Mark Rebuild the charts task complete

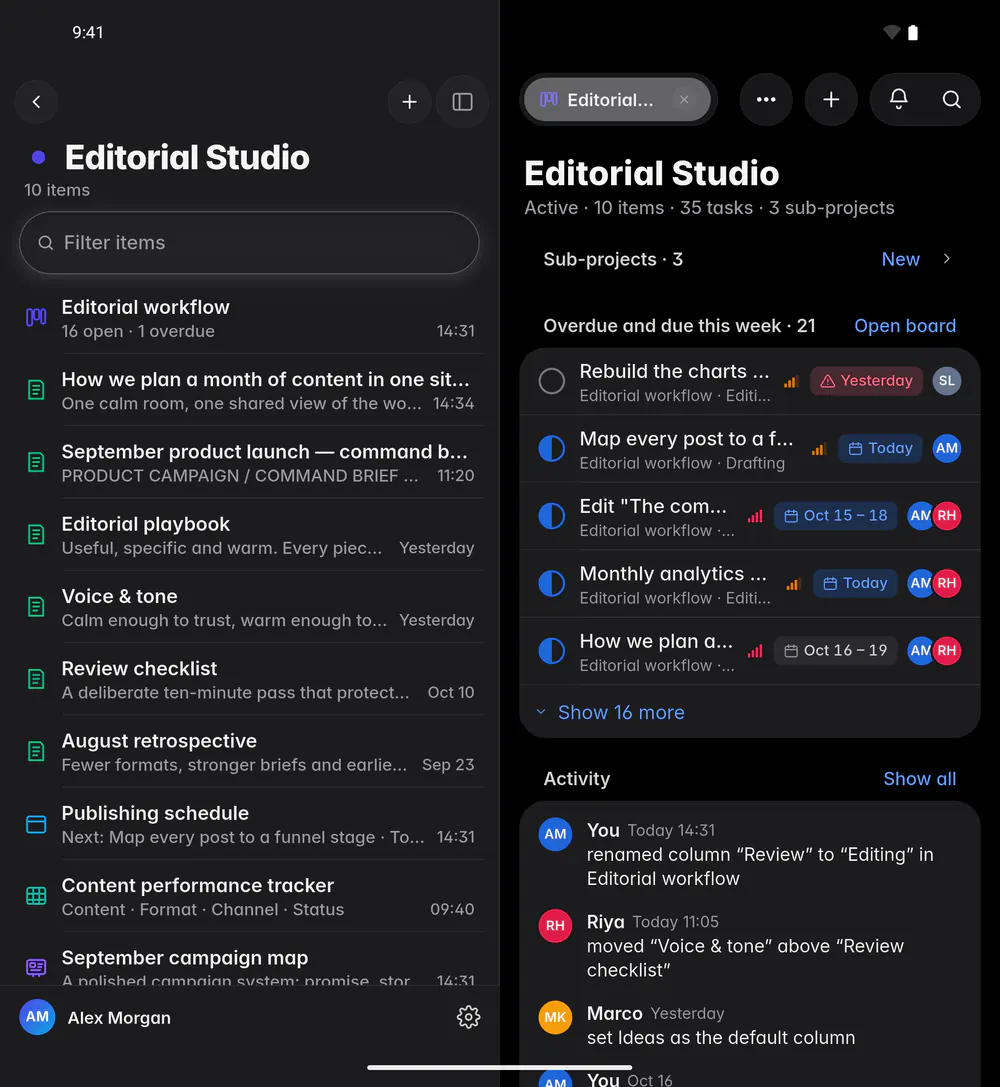552,381
